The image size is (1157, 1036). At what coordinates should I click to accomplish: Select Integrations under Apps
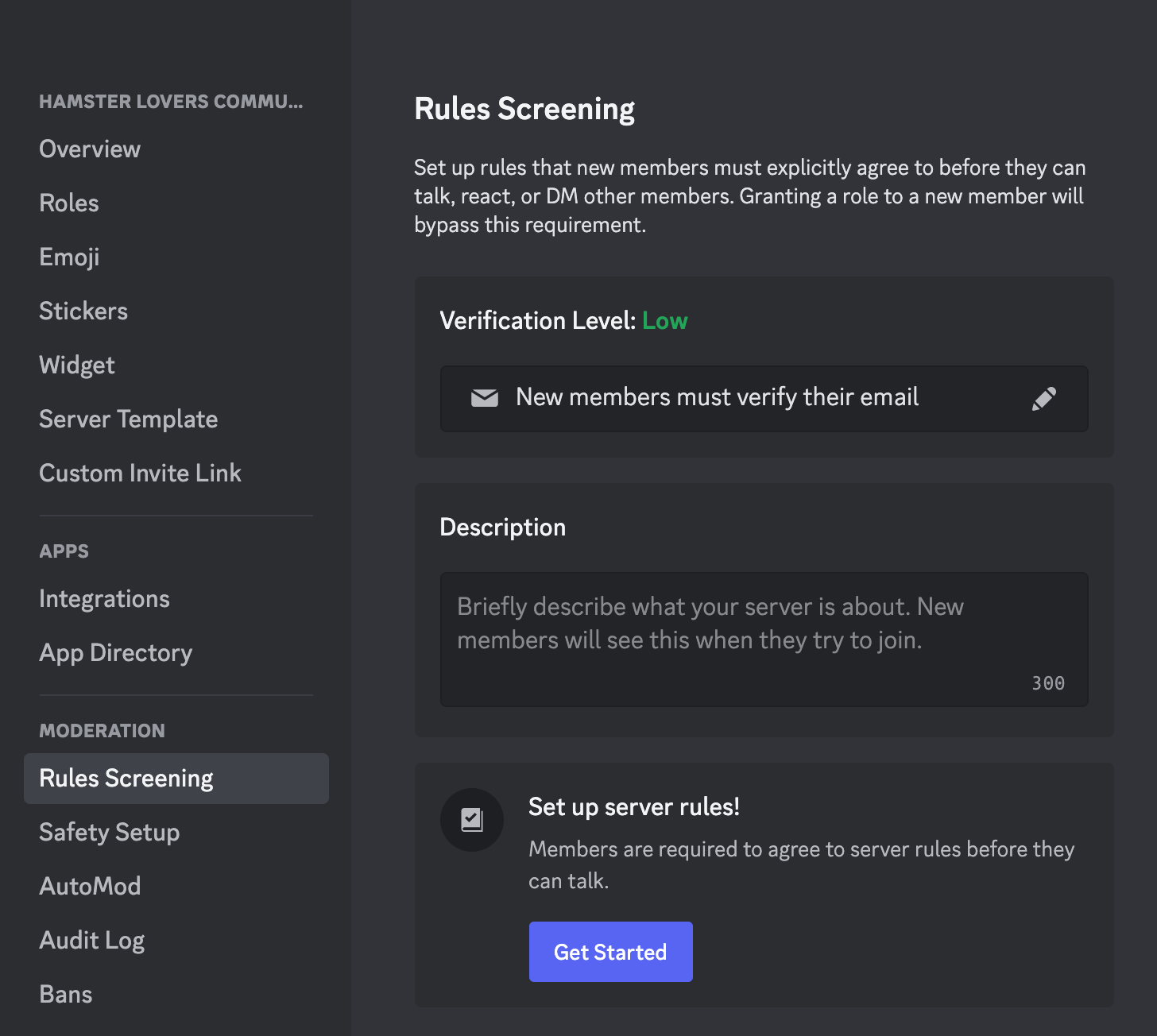point(104,599)
